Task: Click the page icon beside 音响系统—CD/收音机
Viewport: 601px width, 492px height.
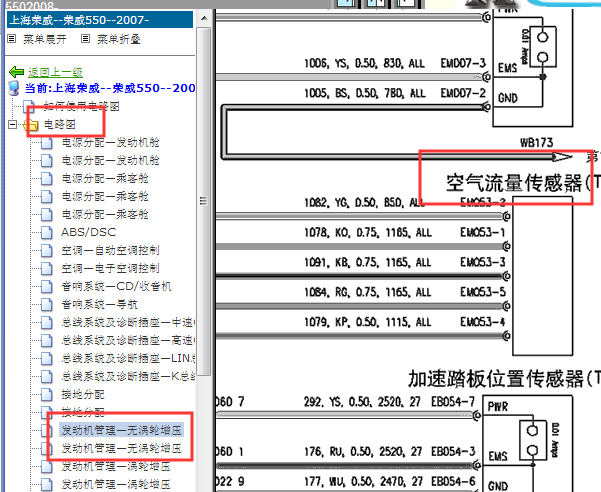Action: (x=47, y=286)
